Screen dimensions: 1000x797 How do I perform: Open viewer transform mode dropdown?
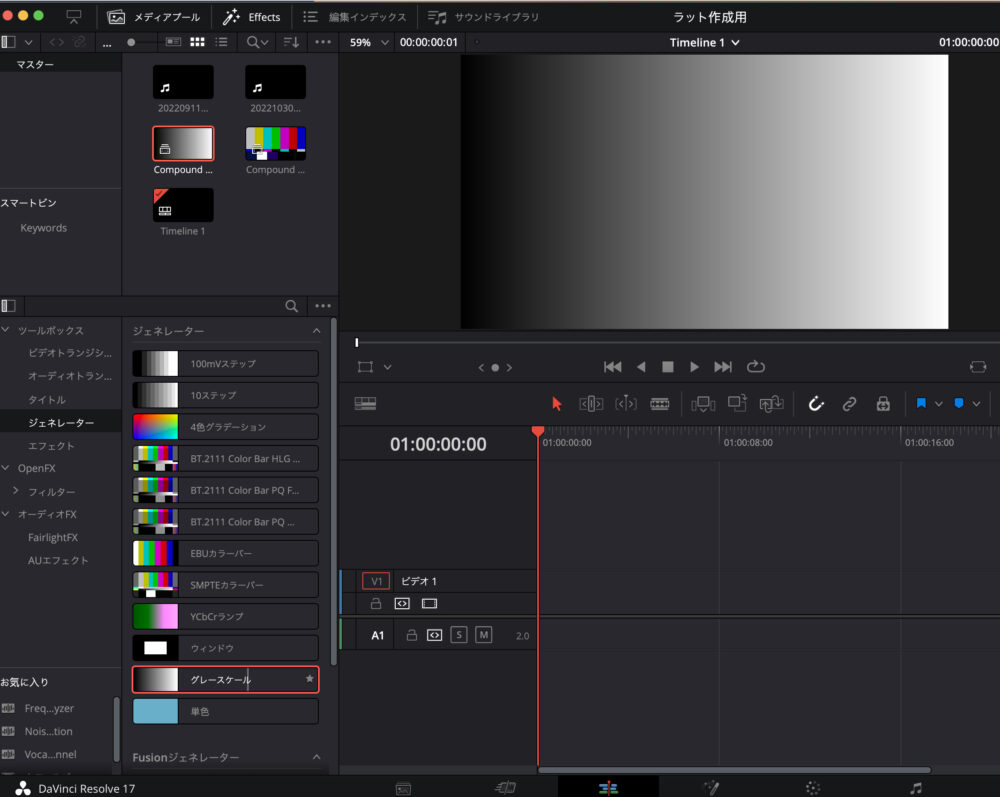[x=387, y=367]
